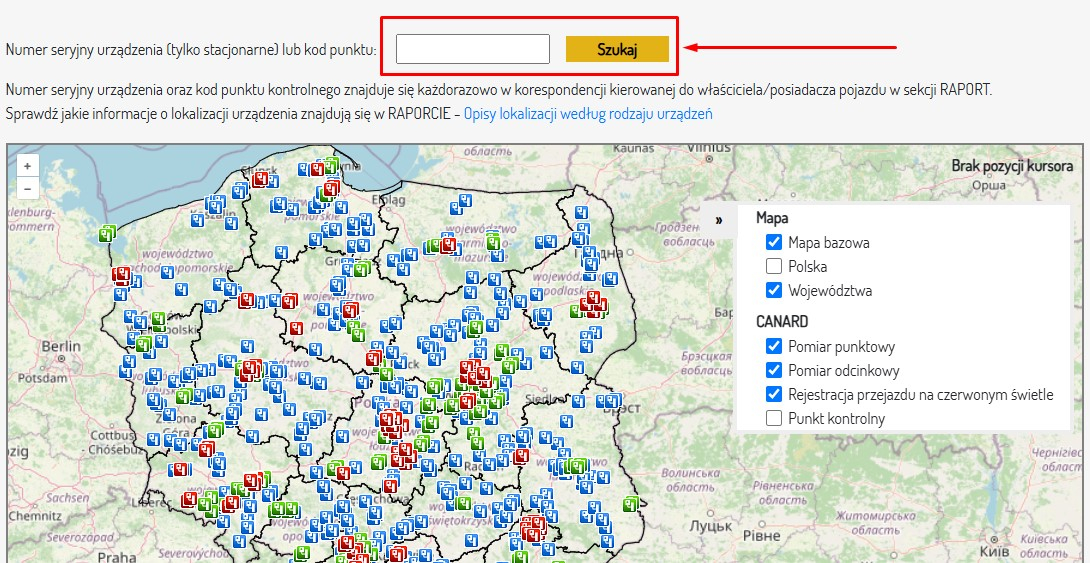The image size is (1090, 563).
Task: Toggle Rejestracja przejazdu na czerwonym świetle
Action: pos(774,394)
